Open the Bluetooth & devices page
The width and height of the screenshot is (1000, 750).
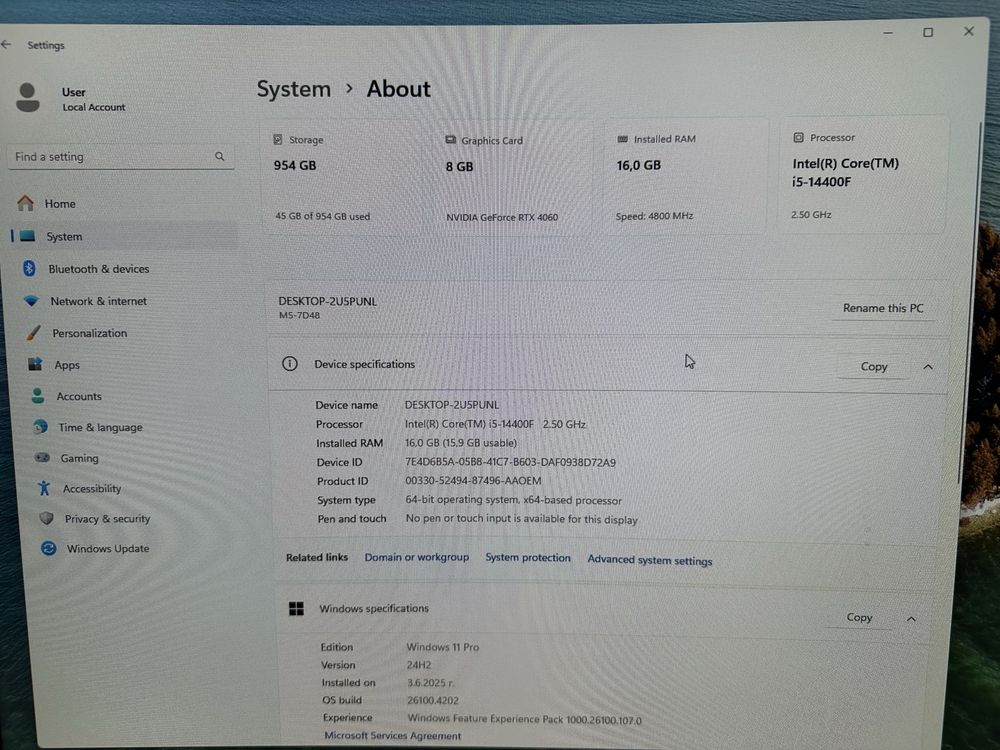click(99, 268)
